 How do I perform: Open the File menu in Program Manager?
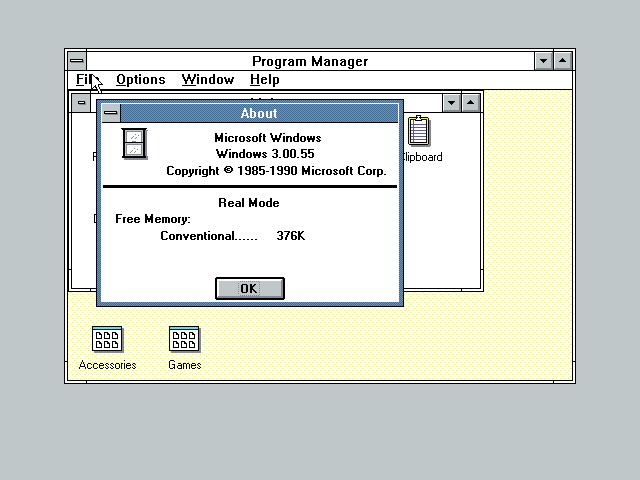click(85, 79)
